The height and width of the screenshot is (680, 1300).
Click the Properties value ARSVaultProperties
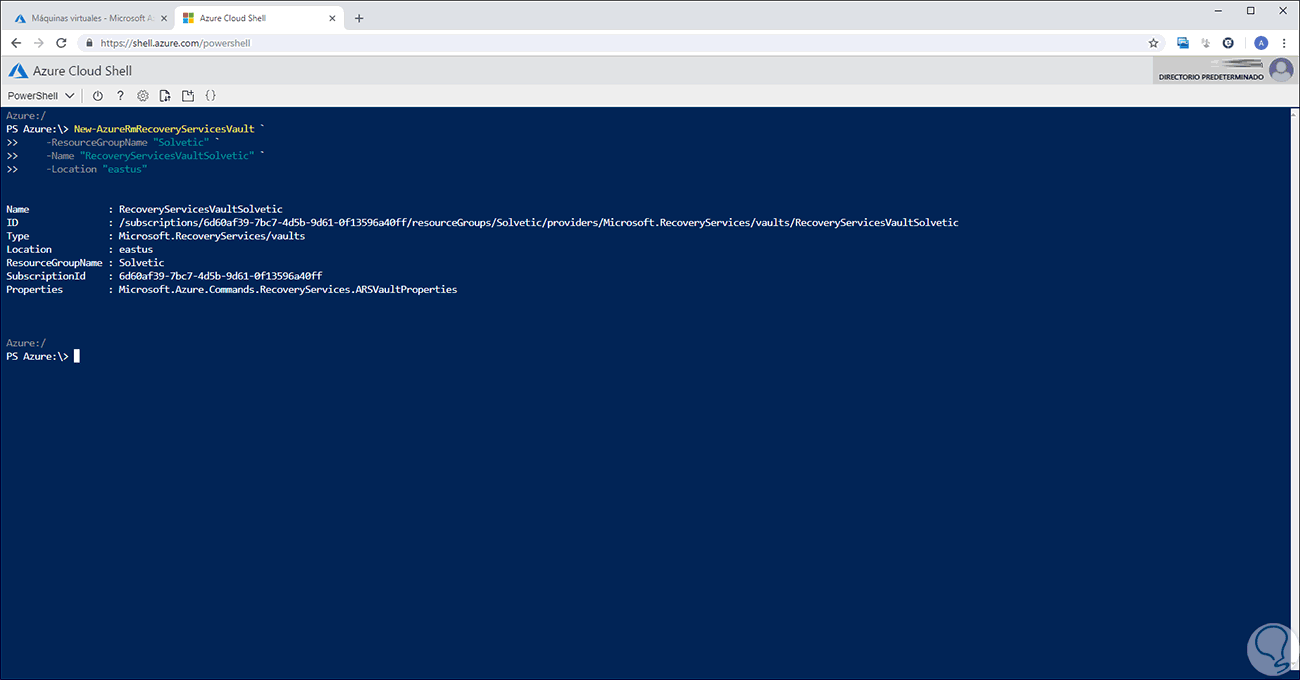[x=288, y=289]
